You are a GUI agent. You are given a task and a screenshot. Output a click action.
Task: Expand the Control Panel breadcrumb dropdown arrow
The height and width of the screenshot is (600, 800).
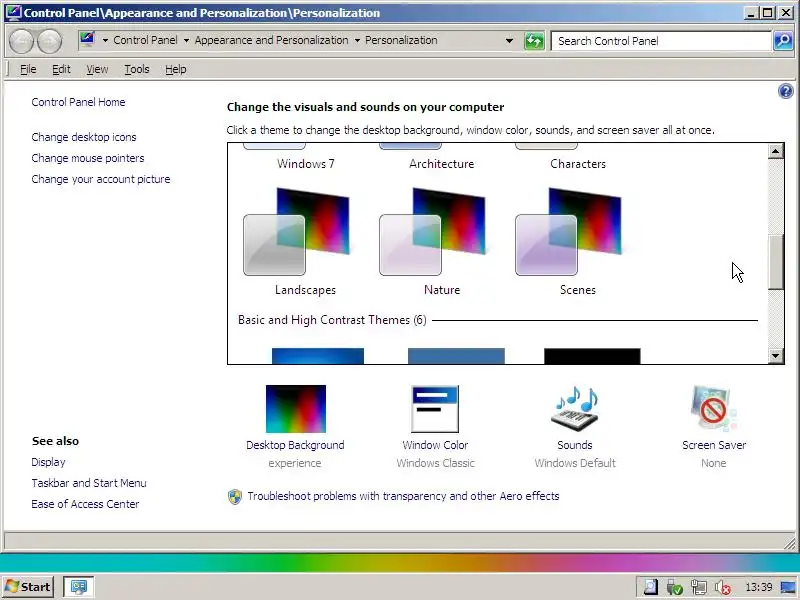[x=186, y=40]
